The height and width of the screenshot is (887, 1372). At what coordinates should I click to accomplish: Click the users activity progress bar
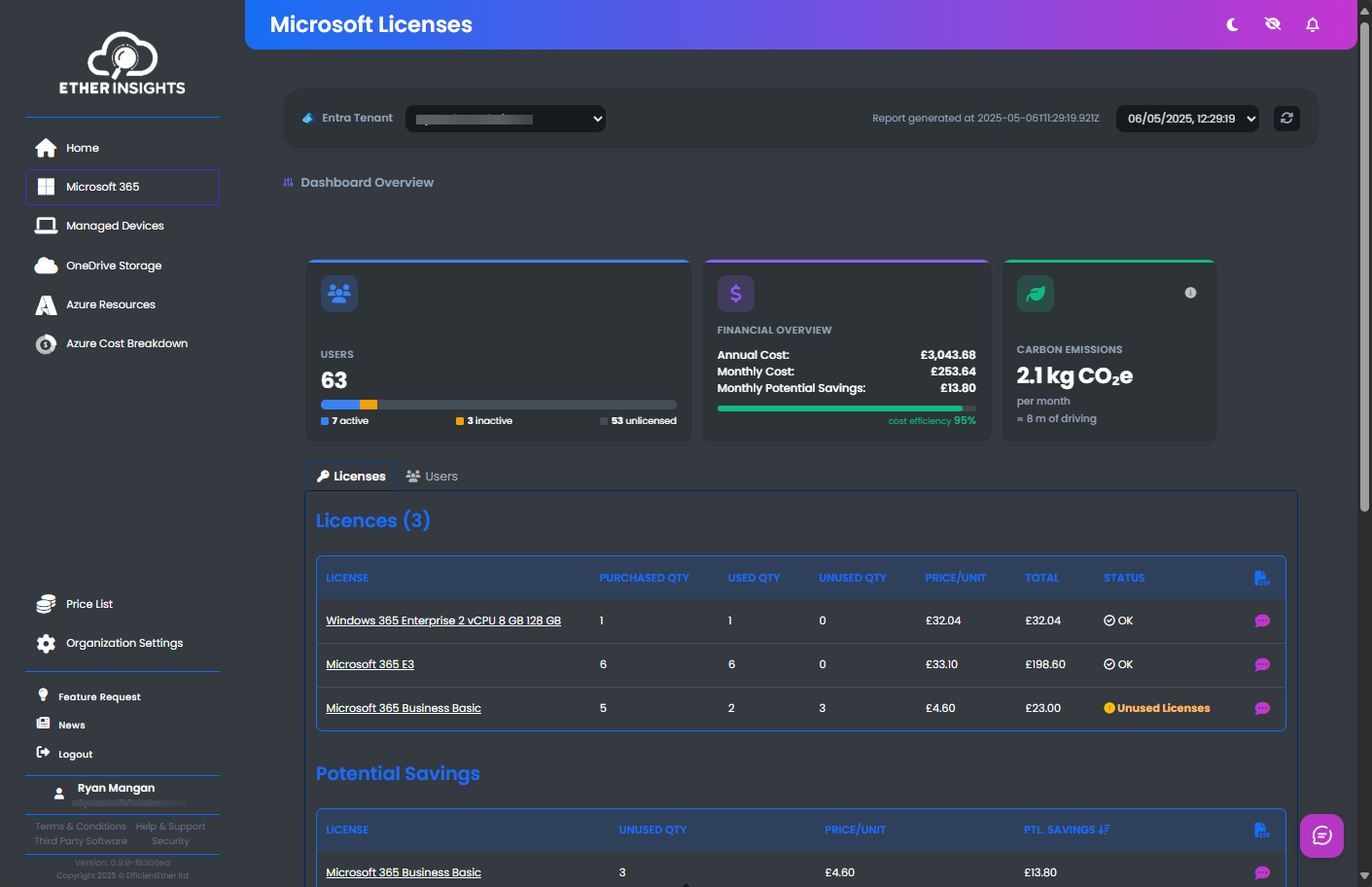pyautogui.click(x=499, y=405)
